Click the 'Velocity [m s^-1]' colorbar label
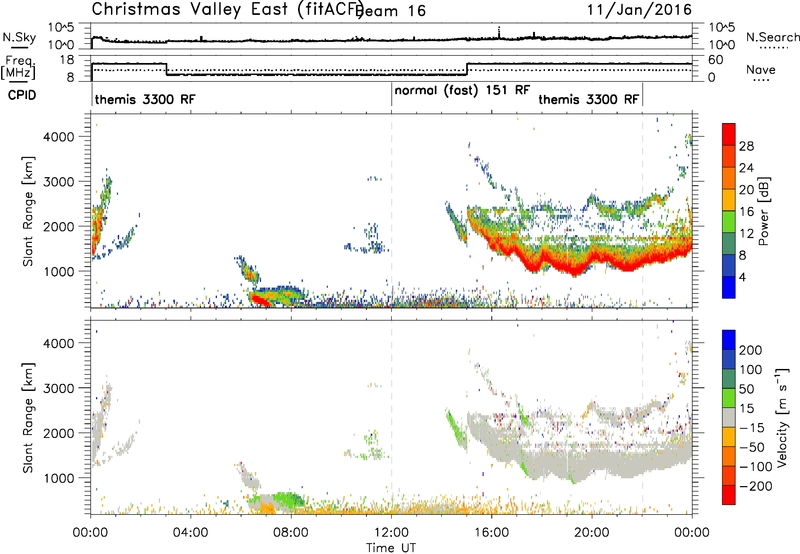The height and width of the screenshot is (554, 800). (782, 417)
